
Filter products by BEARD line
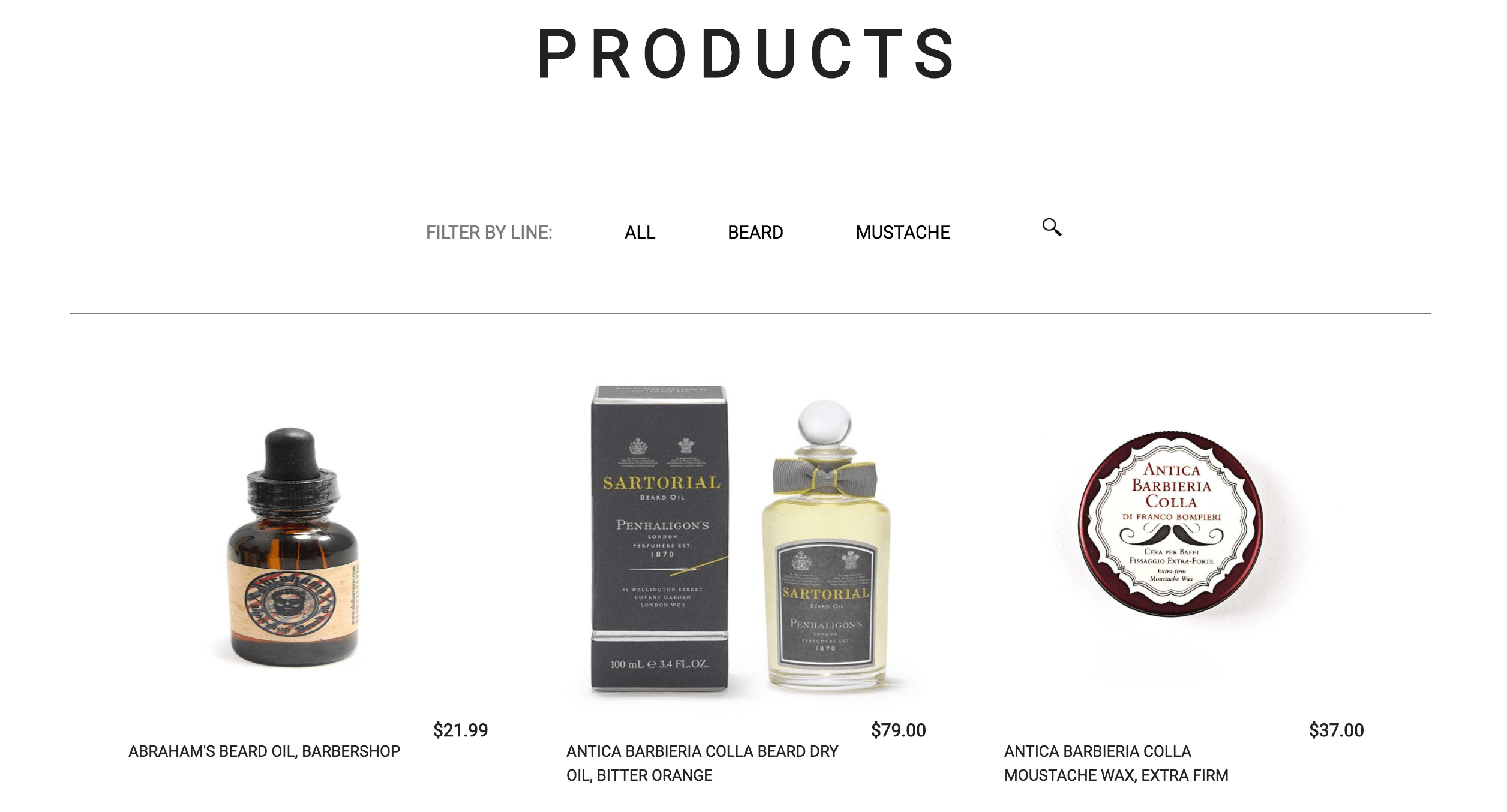pos(755,233)
